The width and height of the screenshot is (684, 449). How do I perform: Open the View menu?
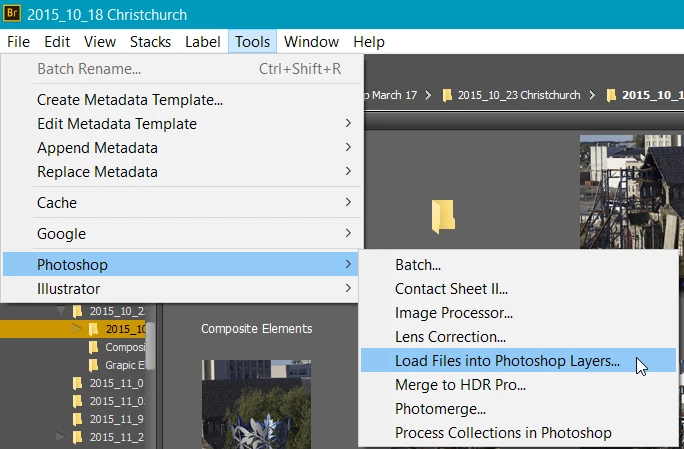(x=100, y=42)
